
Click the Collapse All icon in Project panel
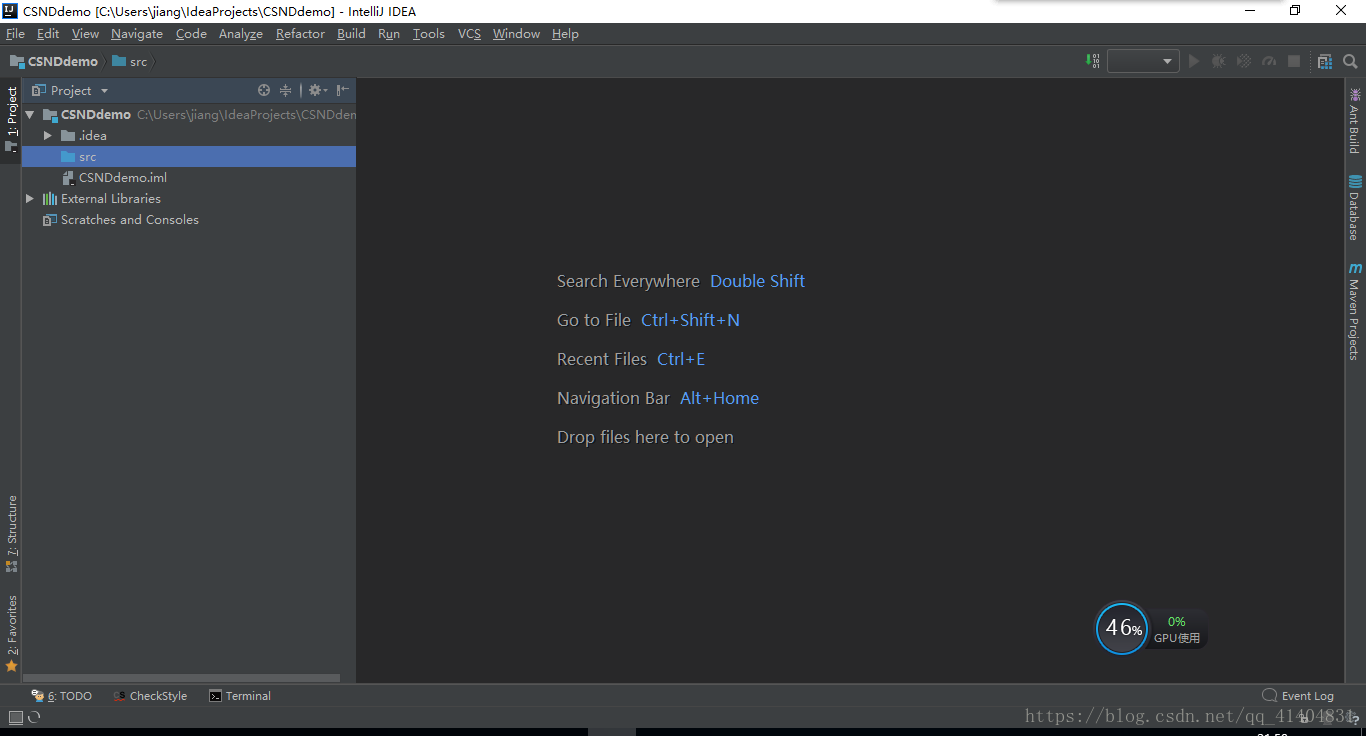285,90
